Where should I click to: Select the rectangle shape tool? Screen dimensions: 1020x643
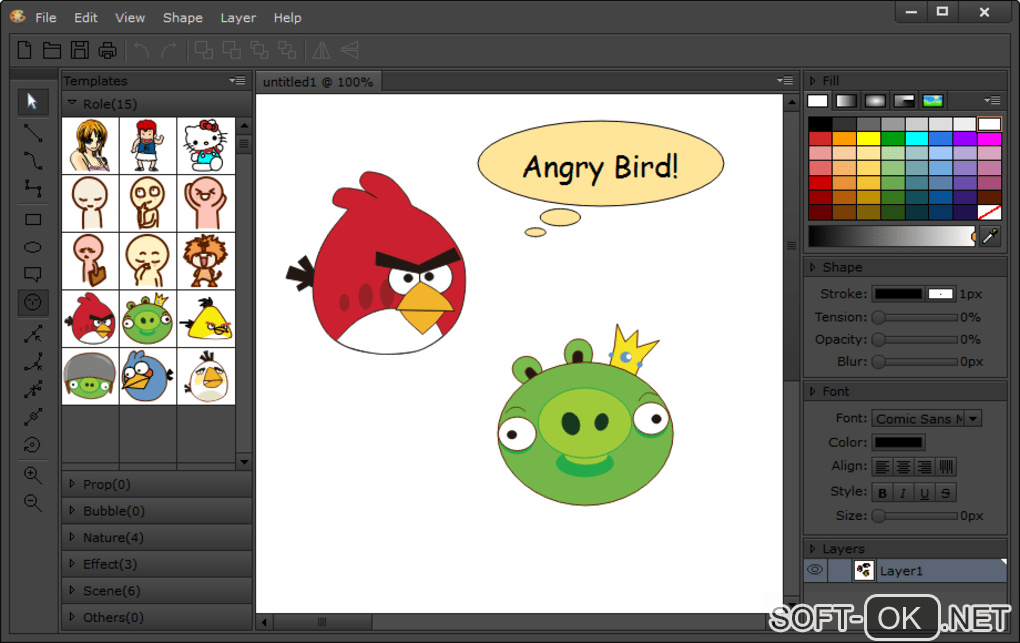pos(33,219)
